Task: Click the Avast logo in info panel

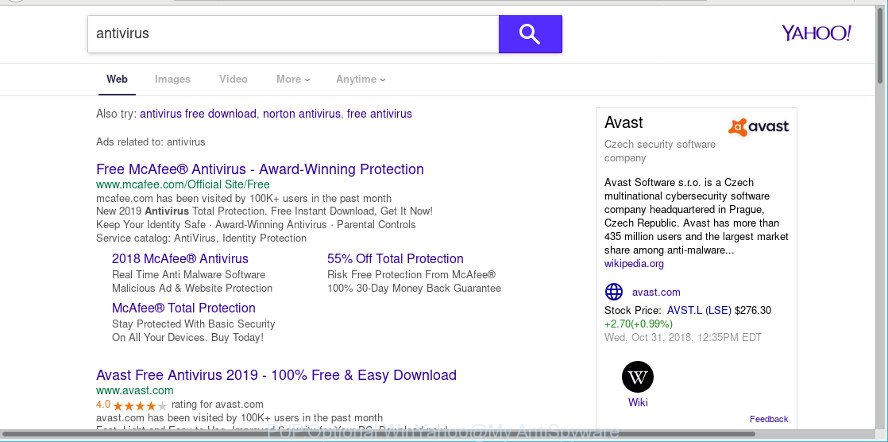Action: pyautogui.click(x=758, y=127)
